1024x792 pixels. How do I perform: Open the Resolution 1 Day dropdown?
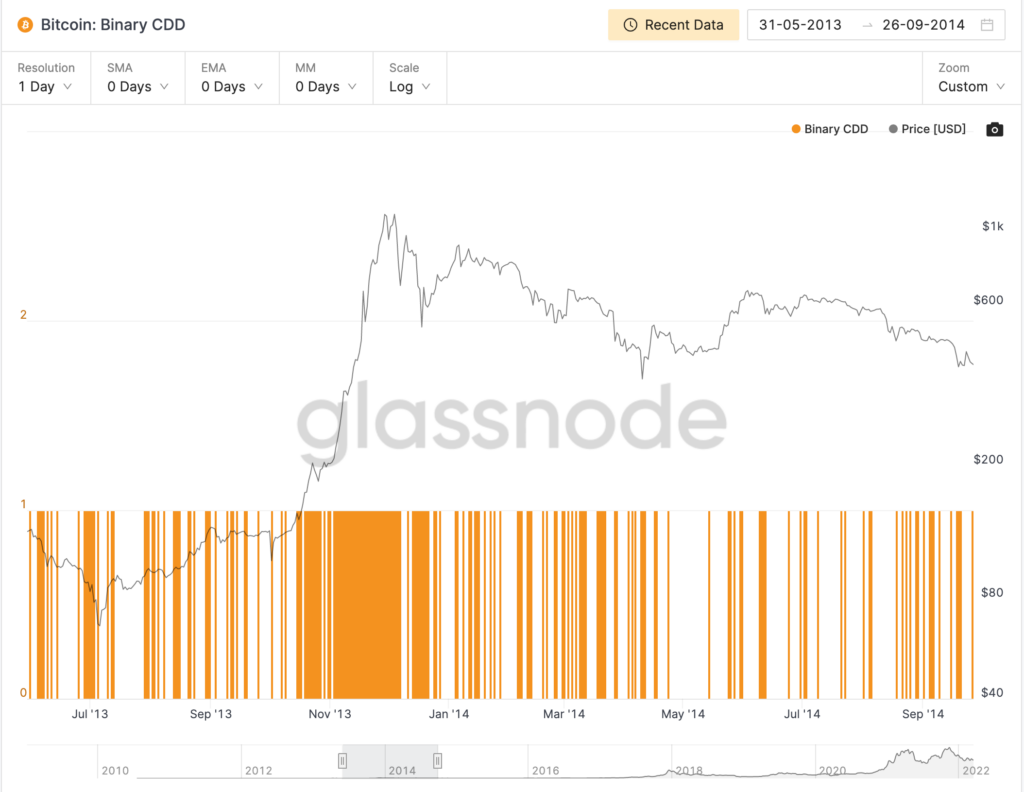[x=46, y=87]
